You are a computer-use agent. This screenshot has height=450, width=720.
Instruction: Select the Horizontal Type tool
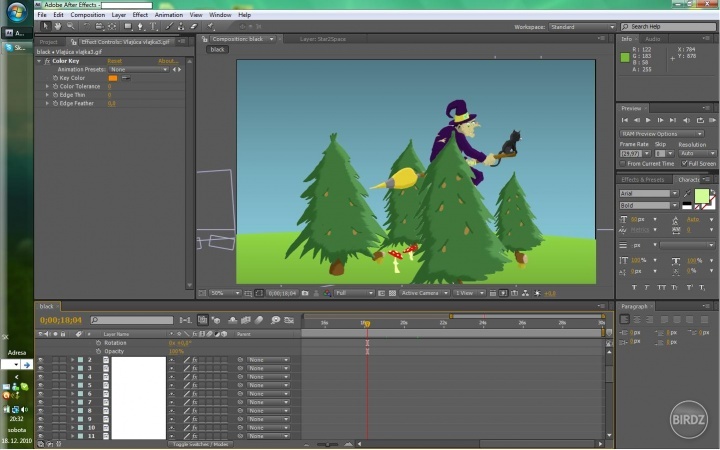click(x=153, y=26)
